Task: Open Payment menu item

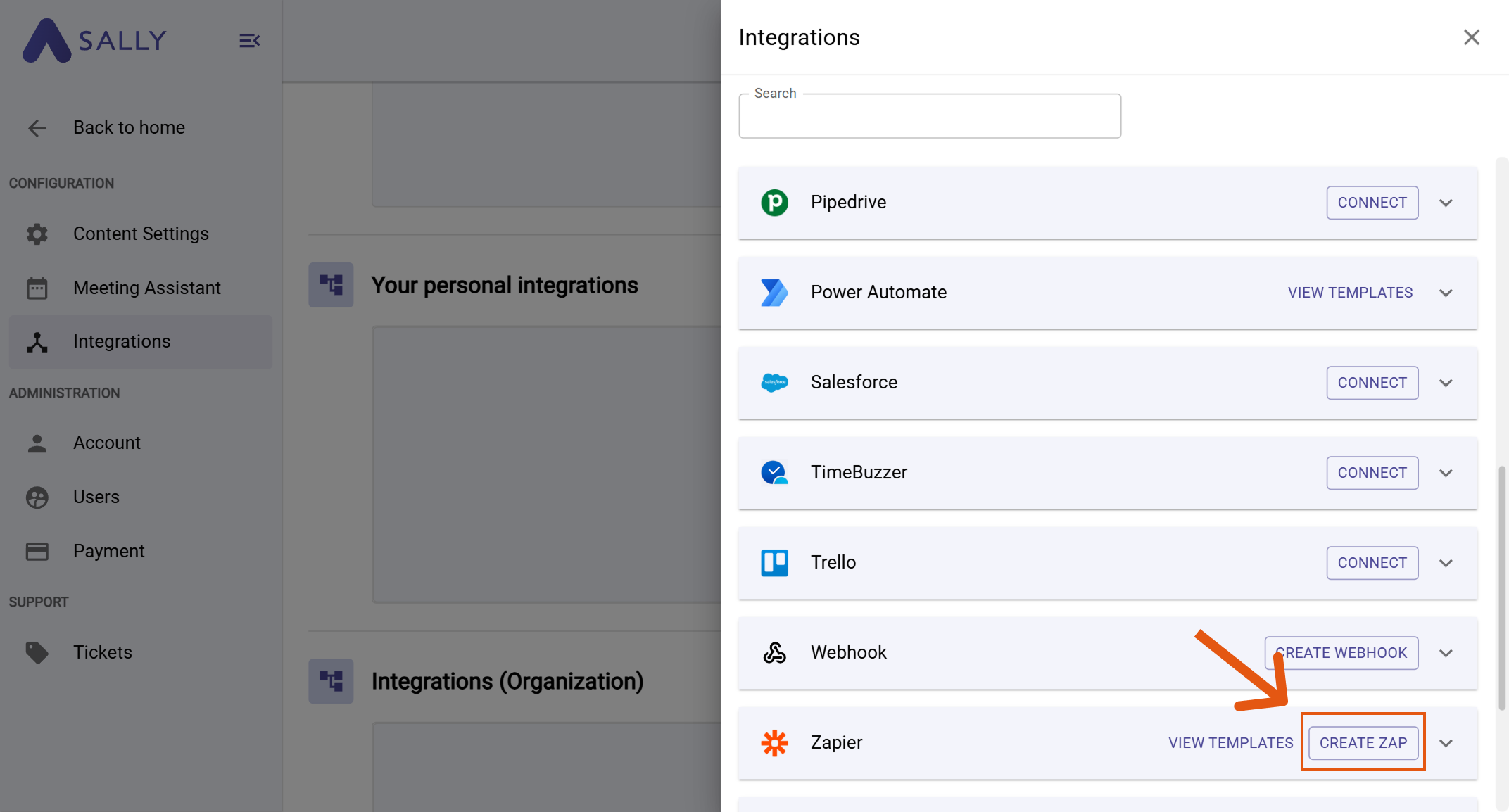Action: tap(140, 551)
